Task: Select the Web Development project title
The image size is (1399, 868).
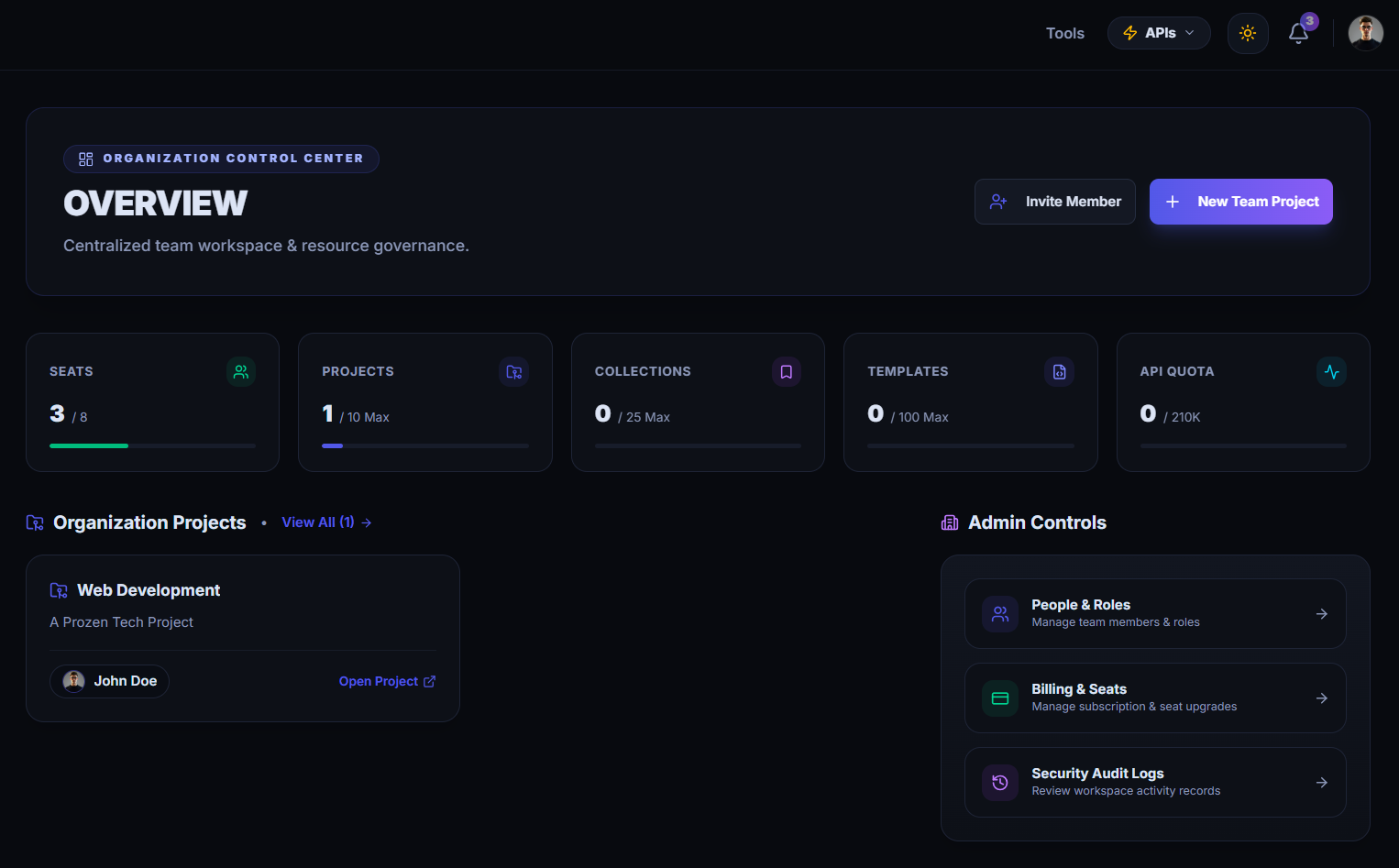Action: [x=149, y=590]
